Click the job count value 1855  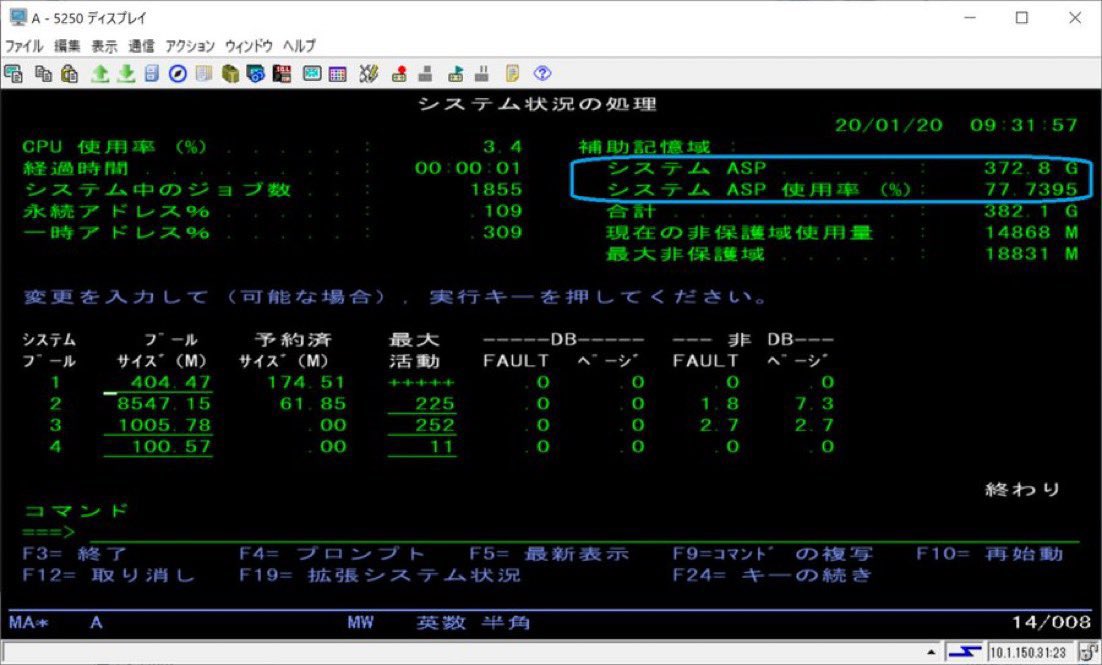pos(496,190)
